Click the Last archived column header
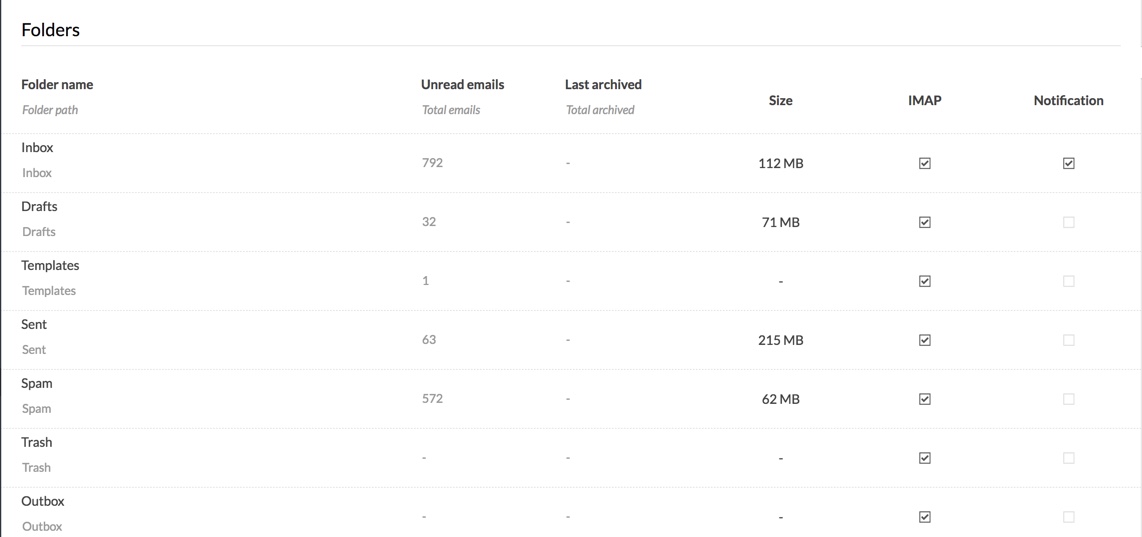This screenshot has width=1142, height=537. [x=603, y=85]
